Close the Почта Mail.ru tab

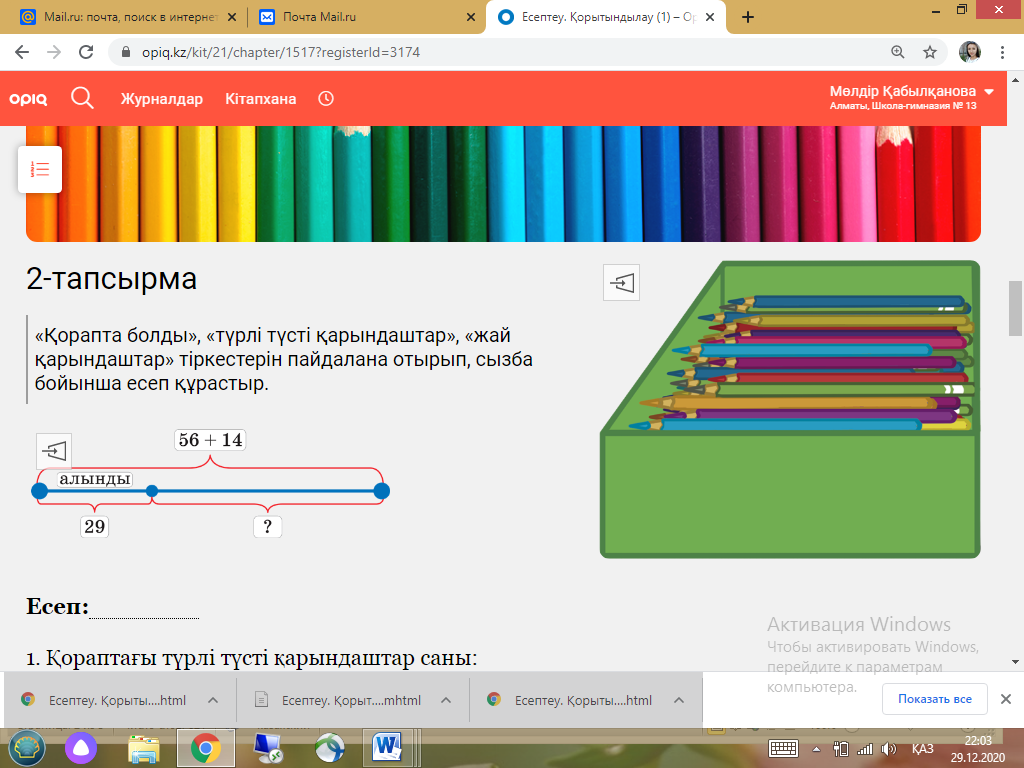[x=471, y=18]
